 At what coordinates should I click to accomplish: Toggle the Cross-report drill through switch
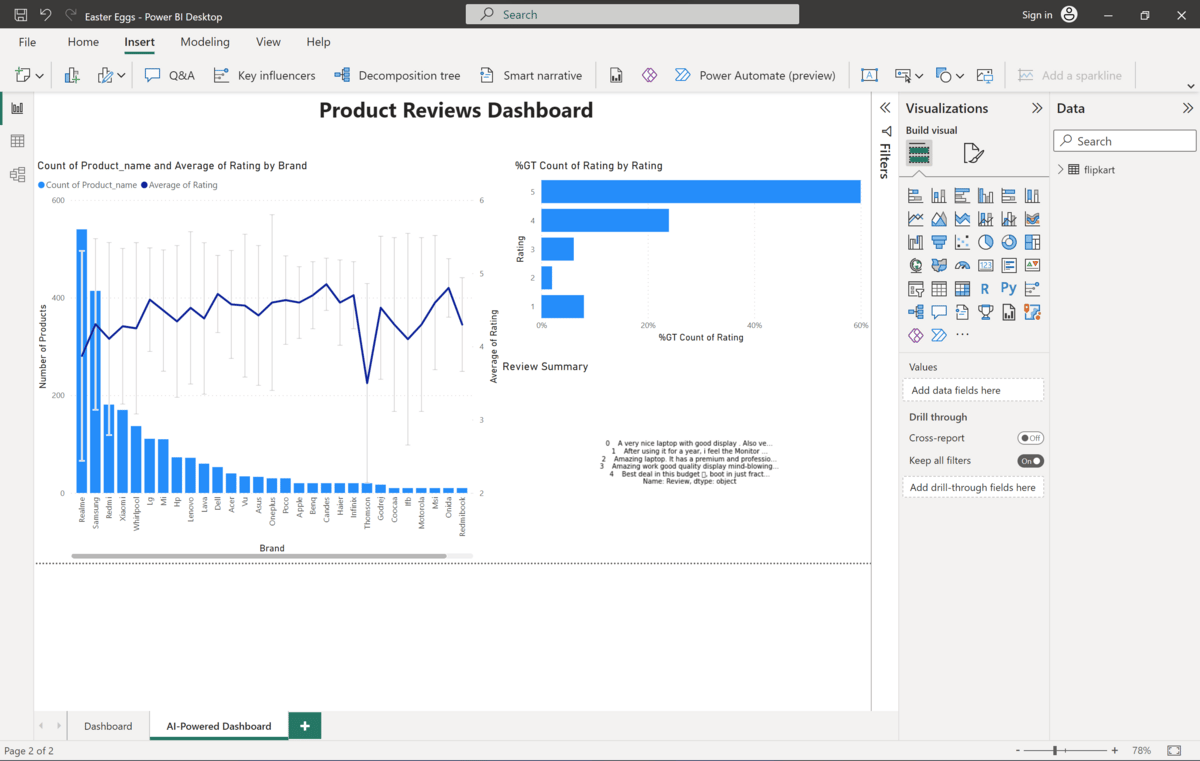click(1030, 438)
